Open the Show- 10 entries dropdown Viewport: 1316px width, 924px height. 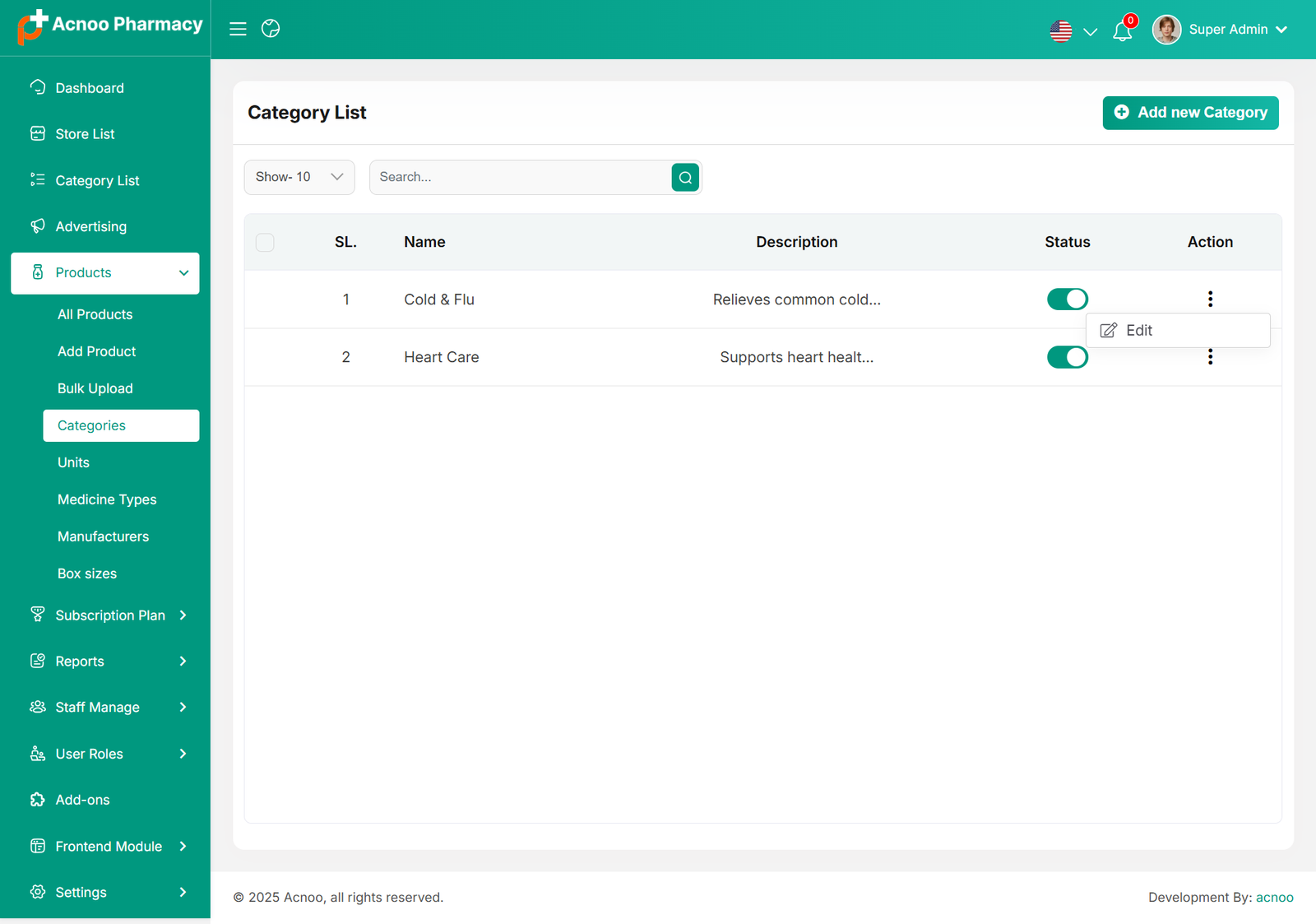click(299, 178)
